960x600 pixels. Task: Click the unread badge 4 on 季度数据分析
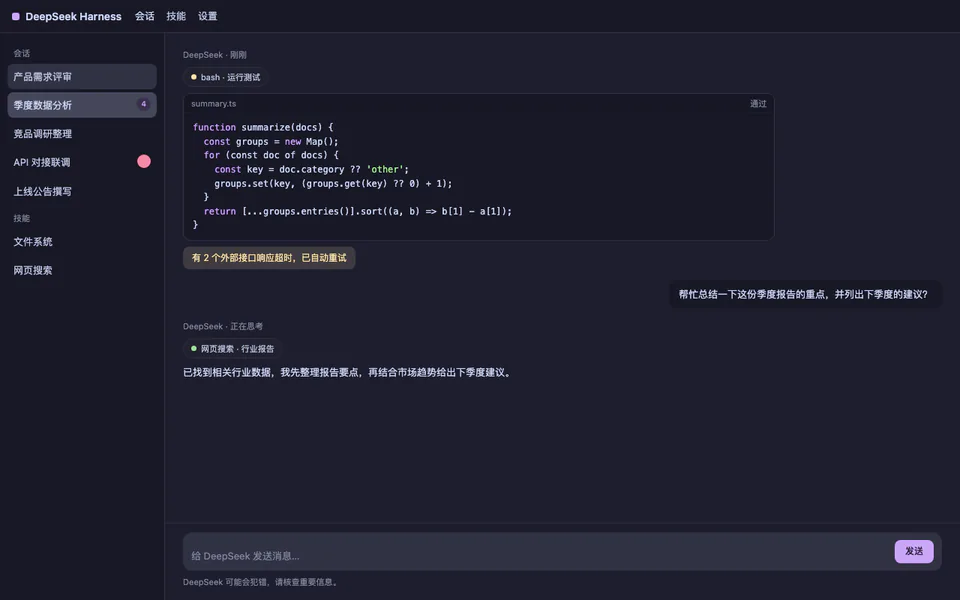[x=143, y=104]
